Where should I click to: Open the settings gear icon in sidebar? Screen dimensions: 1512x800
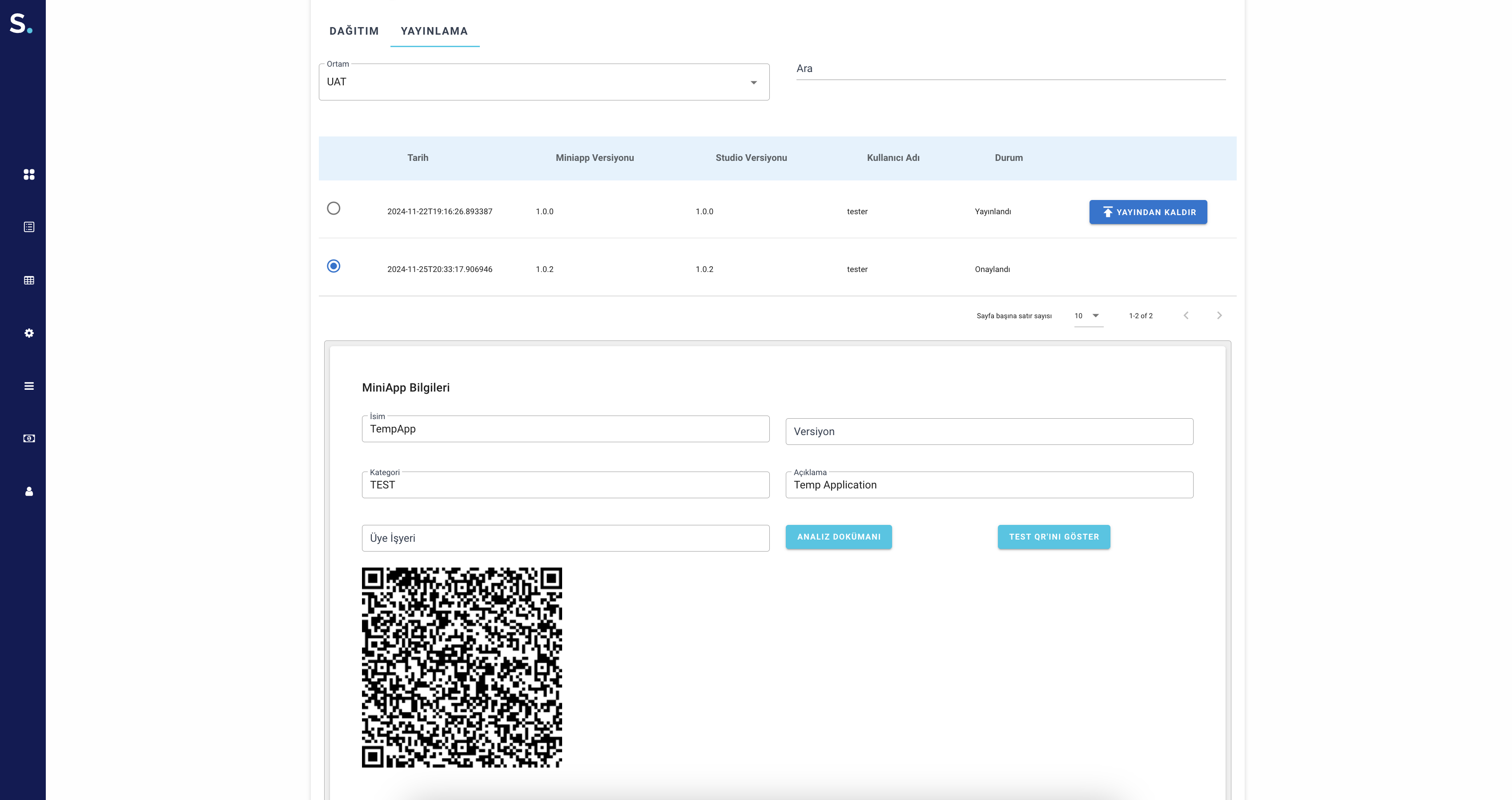29,333
